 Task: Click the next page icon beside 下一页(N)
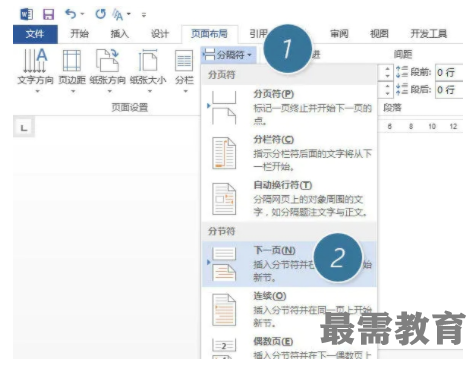click(224, 264)
